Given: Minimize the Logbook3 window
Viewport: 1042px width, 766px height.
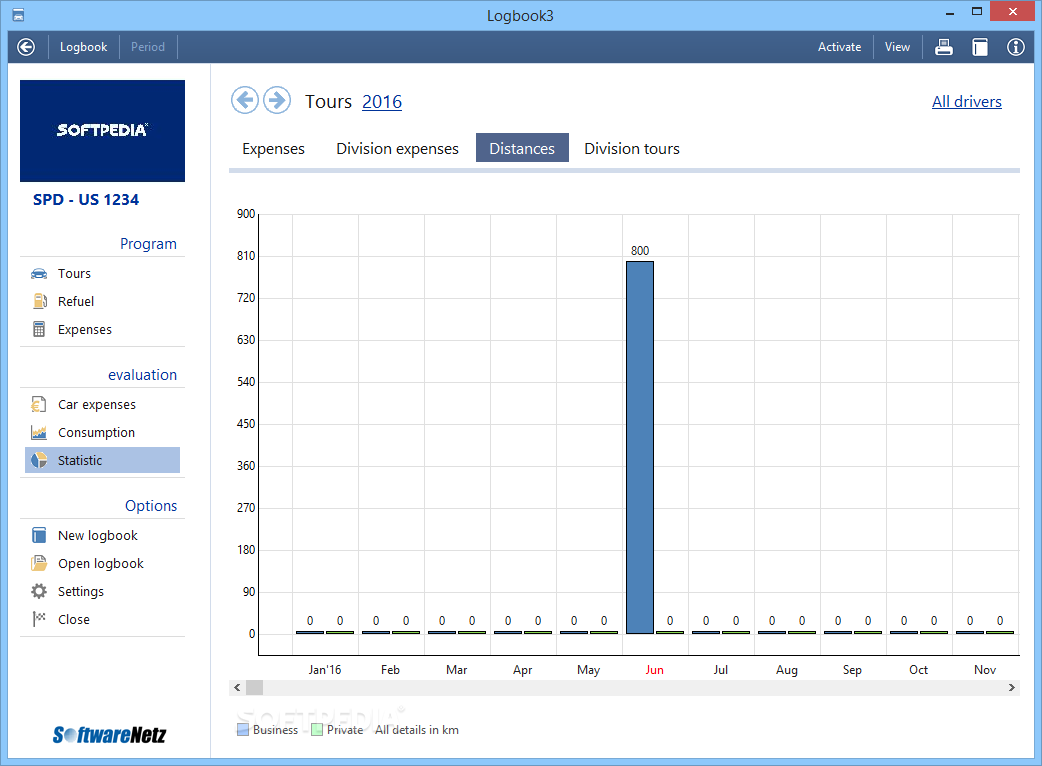Looking at the screenshot, I should tap(950, 12).
